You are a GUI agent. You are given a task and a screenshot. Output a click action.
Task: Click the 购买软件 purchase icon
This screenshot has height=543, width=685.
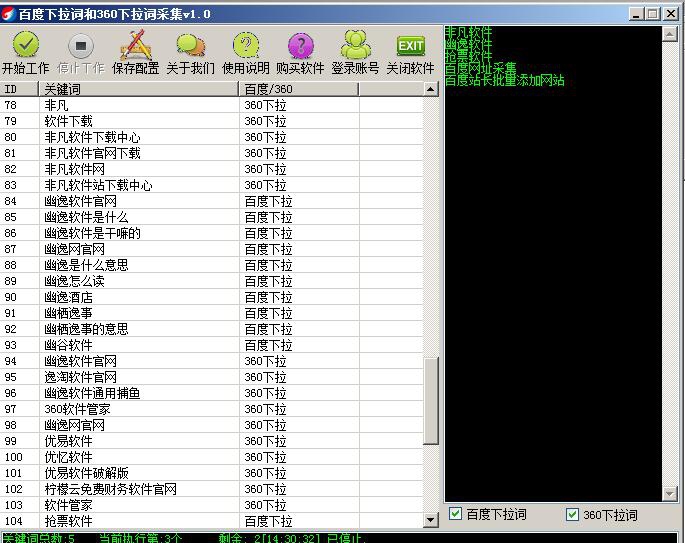pos(301,45)
